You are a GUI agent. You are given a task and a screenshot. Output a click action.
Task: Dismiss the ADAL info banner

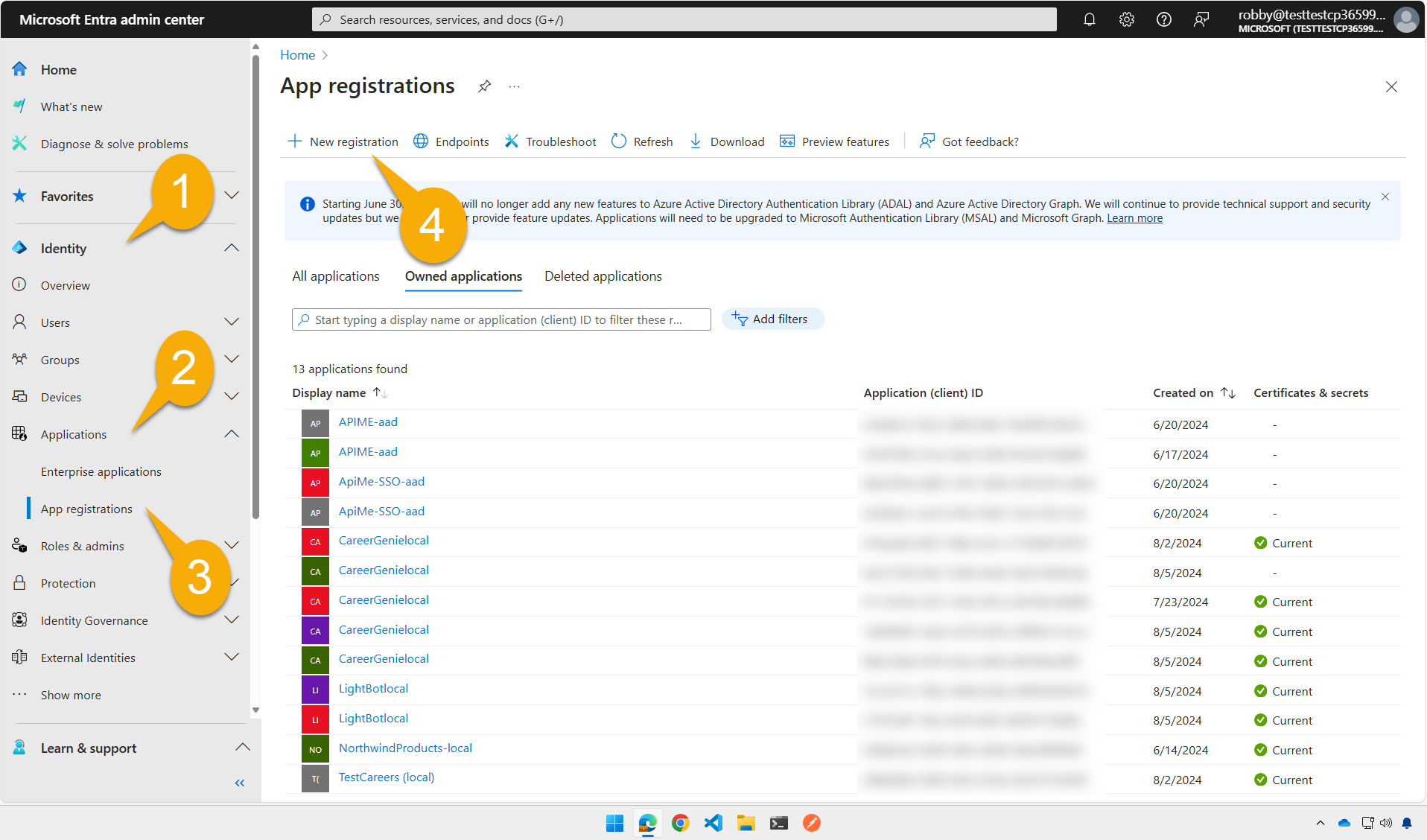1385,197
